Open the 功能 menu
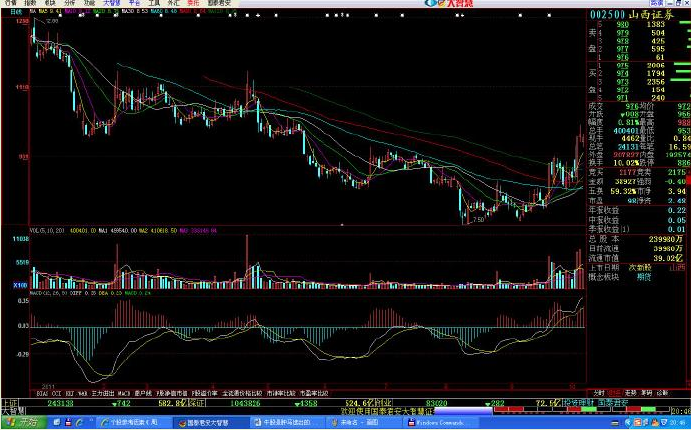The width and height of the screenshot is (691, 430). (89, 3)
